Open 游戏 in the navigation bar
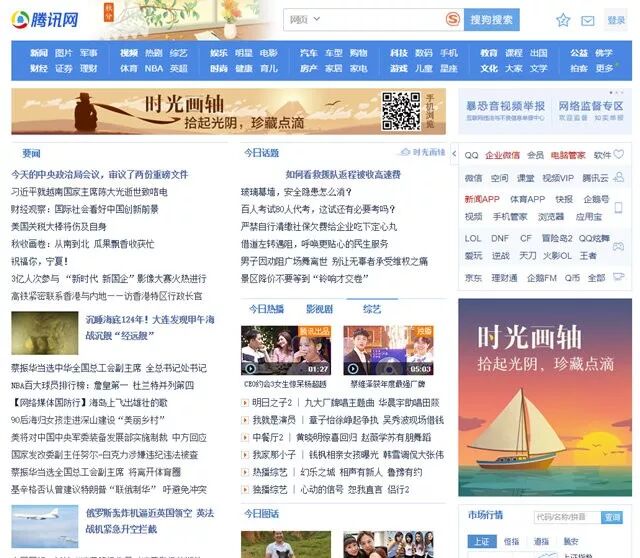This screenshot has height=558, width=640. 399,69
